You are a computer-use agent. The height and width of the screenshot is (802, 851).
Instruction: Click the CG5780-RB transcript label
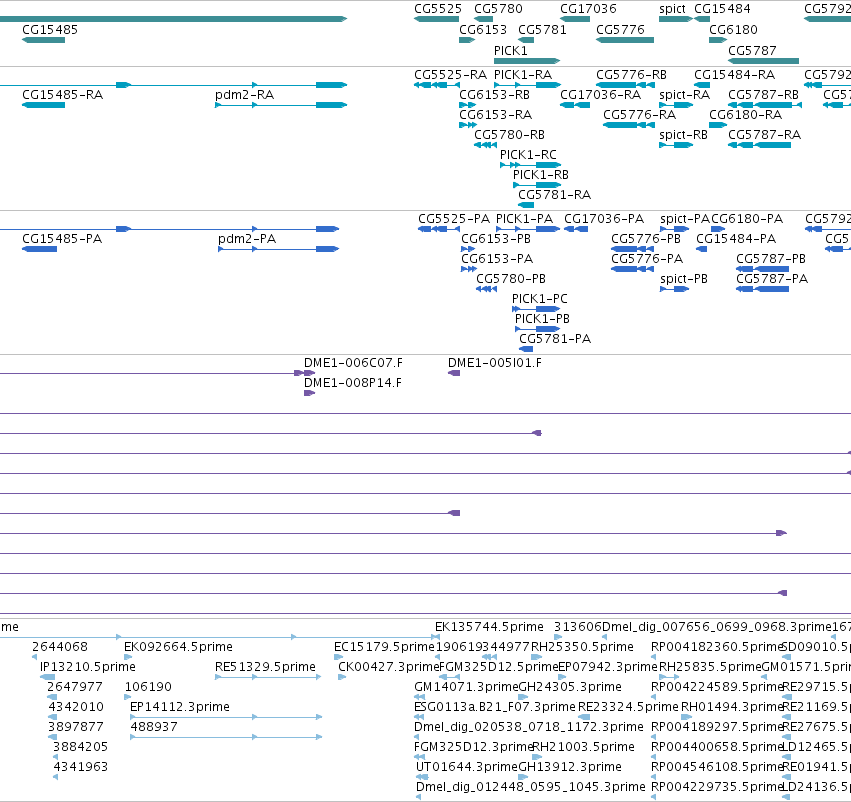tap(509, 135)
